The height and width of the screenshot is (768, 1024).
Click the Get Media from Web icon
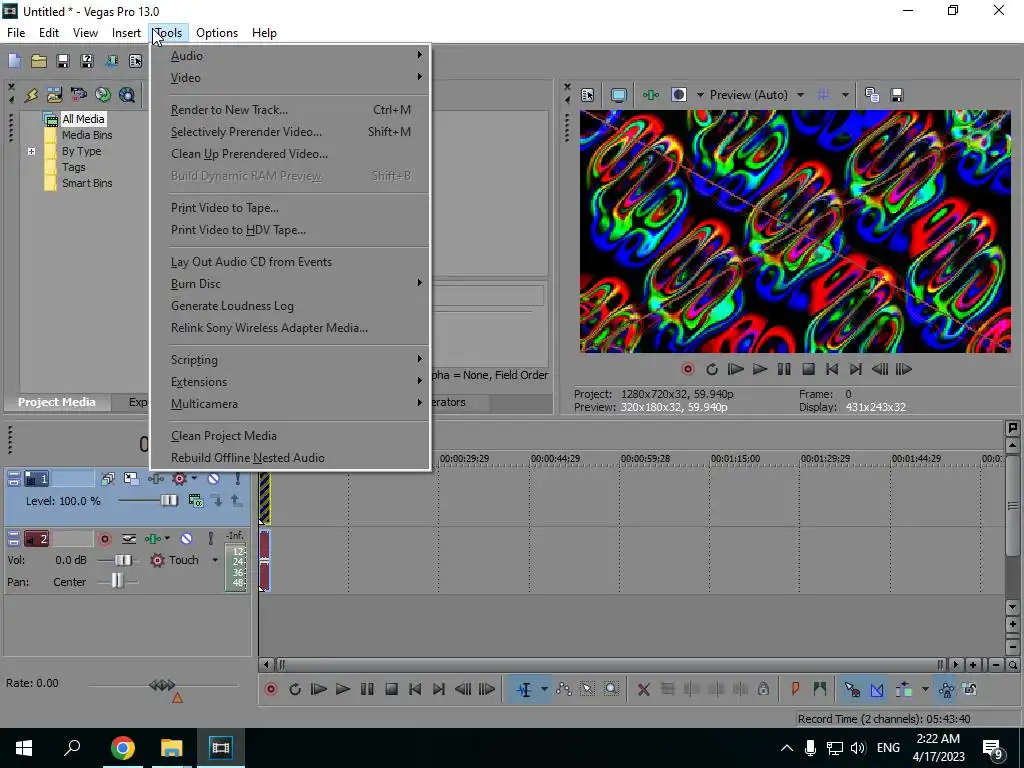pyautogui.click(x=127, y=95)
